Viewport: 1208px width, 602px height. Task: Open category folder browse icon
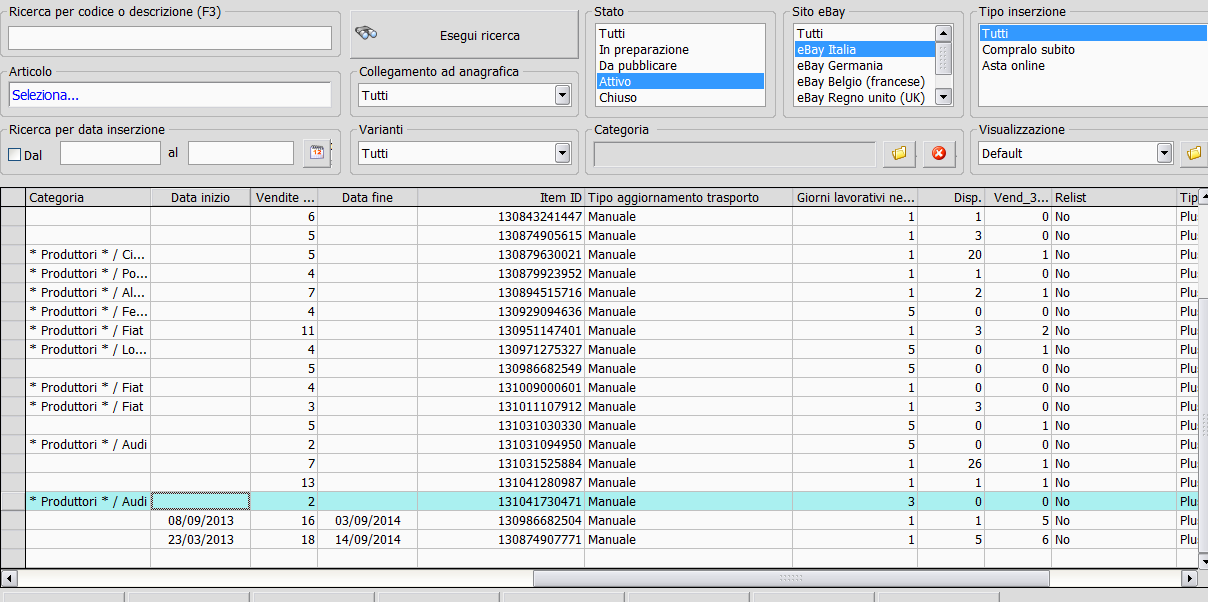click(899, 153)
